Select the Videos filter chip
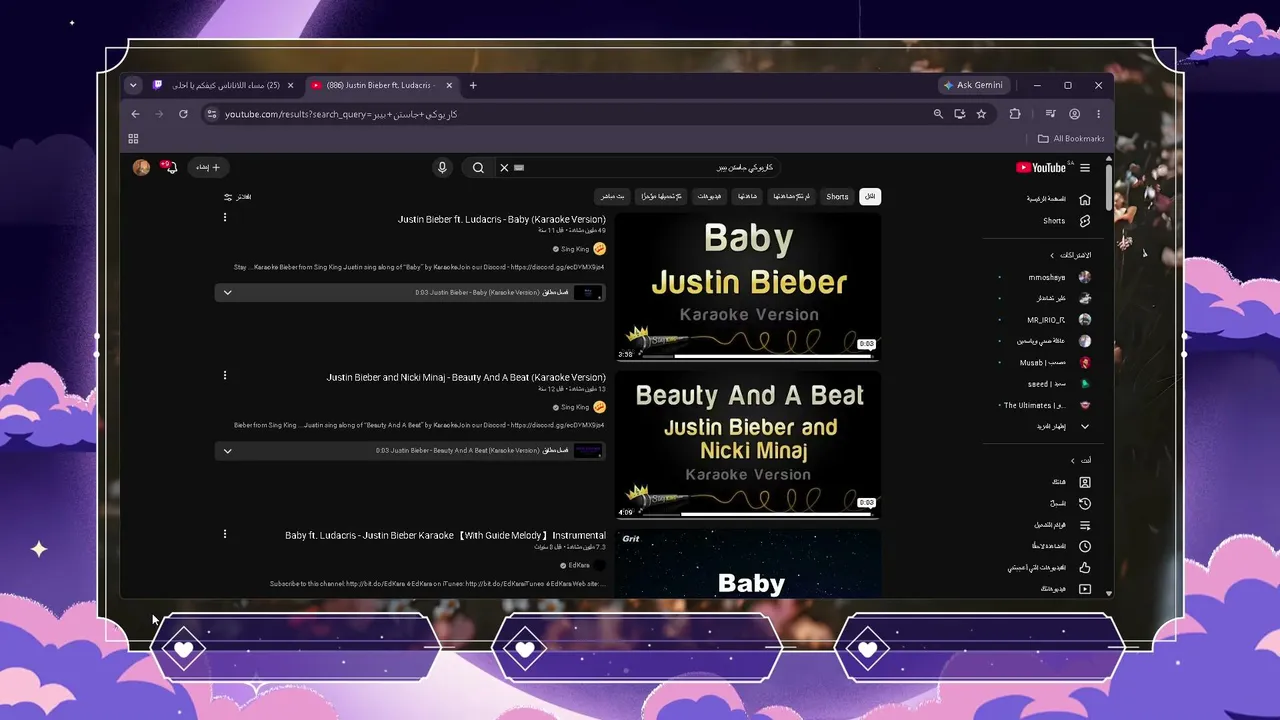Viewport: 1280px width, 720px height. coord(709,196)
